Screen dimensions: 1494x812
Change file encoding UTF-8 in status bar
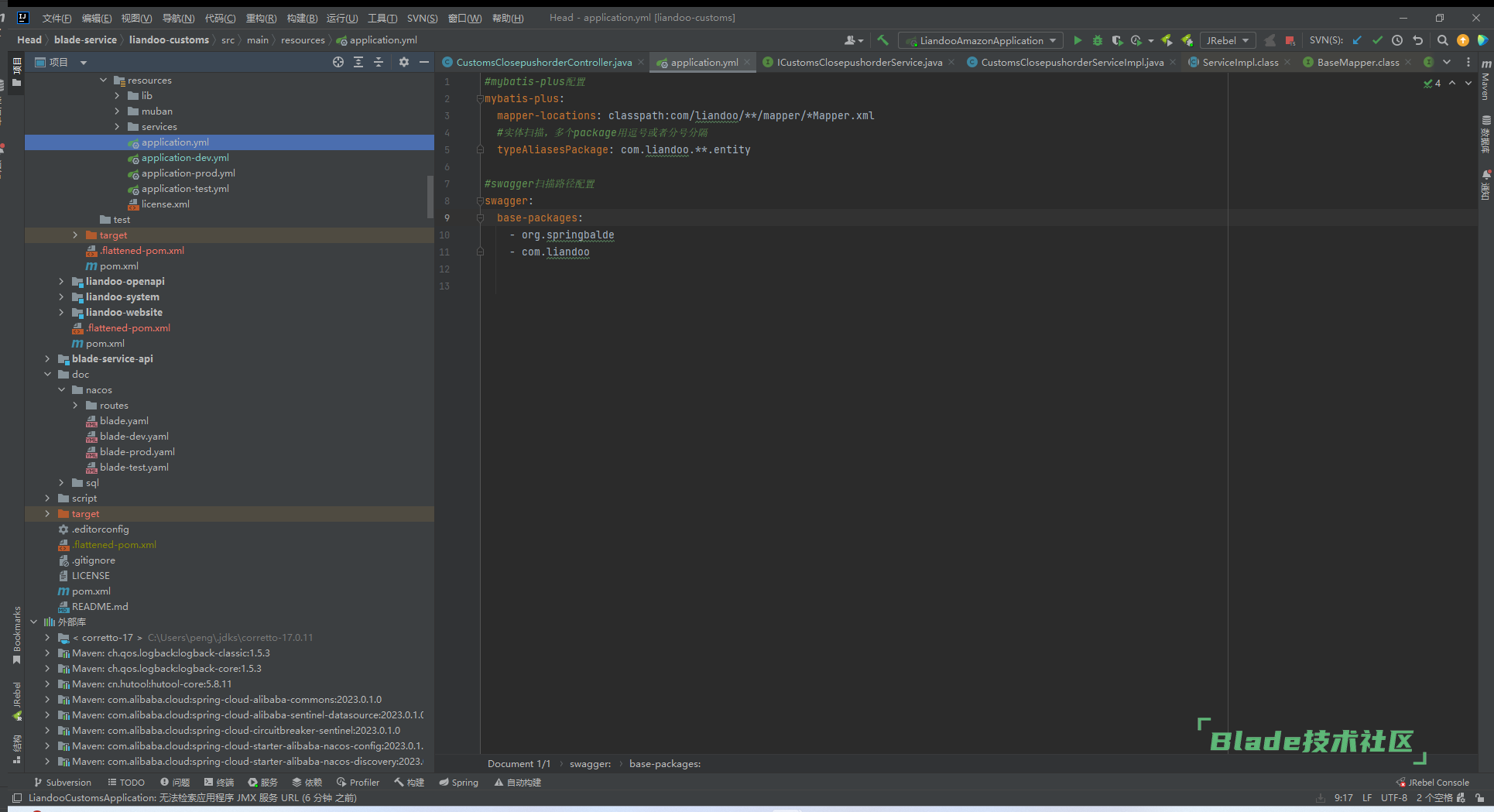1393,798
